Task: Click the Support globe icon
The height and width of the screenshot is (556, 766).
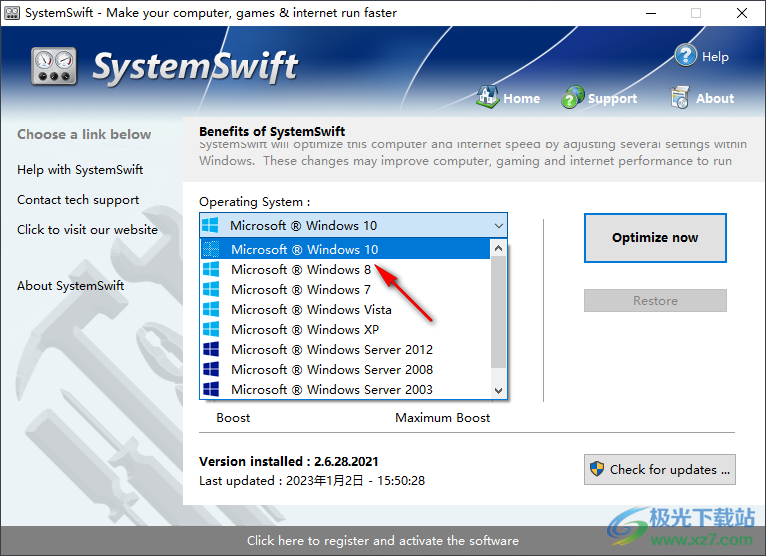Action: [x=573, y=97]
